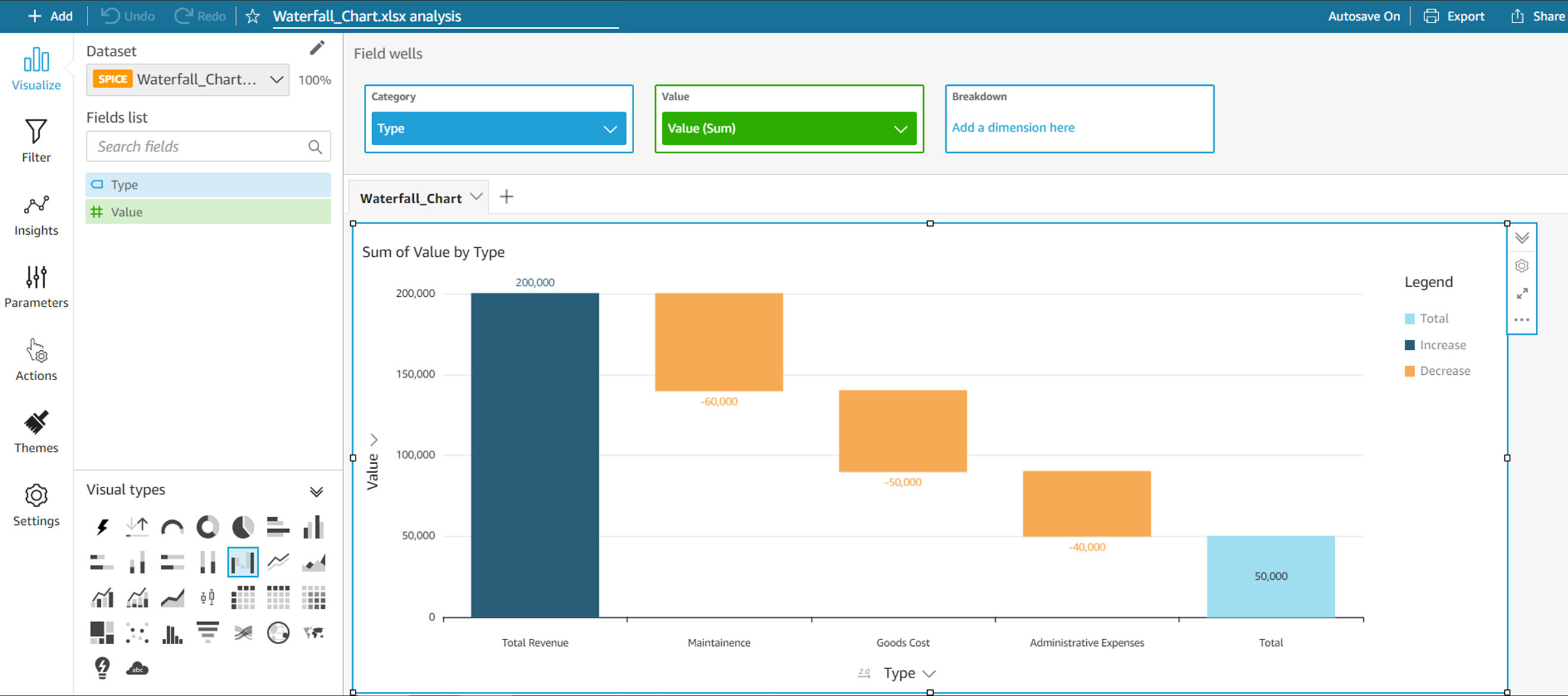The width and height of the screenshot is (1568, 696).
Task: Pick the line chart visual type
Action: click(x=278, y=561)
